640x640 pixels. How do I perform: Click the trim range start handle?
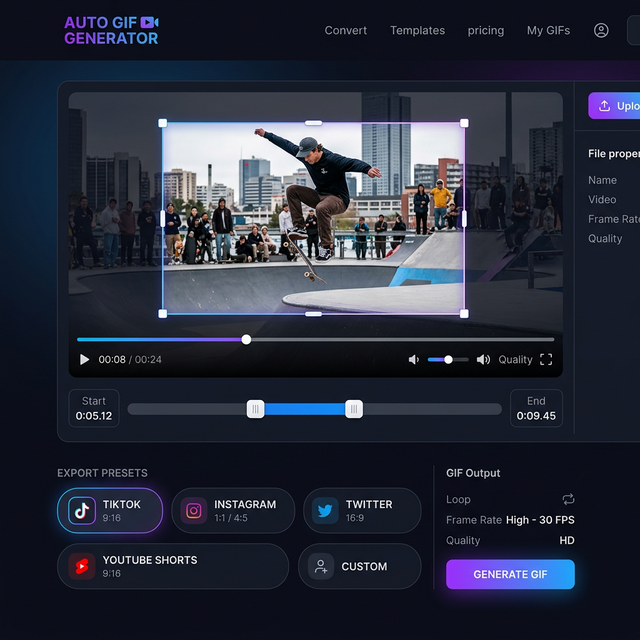click(x=256, y=409)
